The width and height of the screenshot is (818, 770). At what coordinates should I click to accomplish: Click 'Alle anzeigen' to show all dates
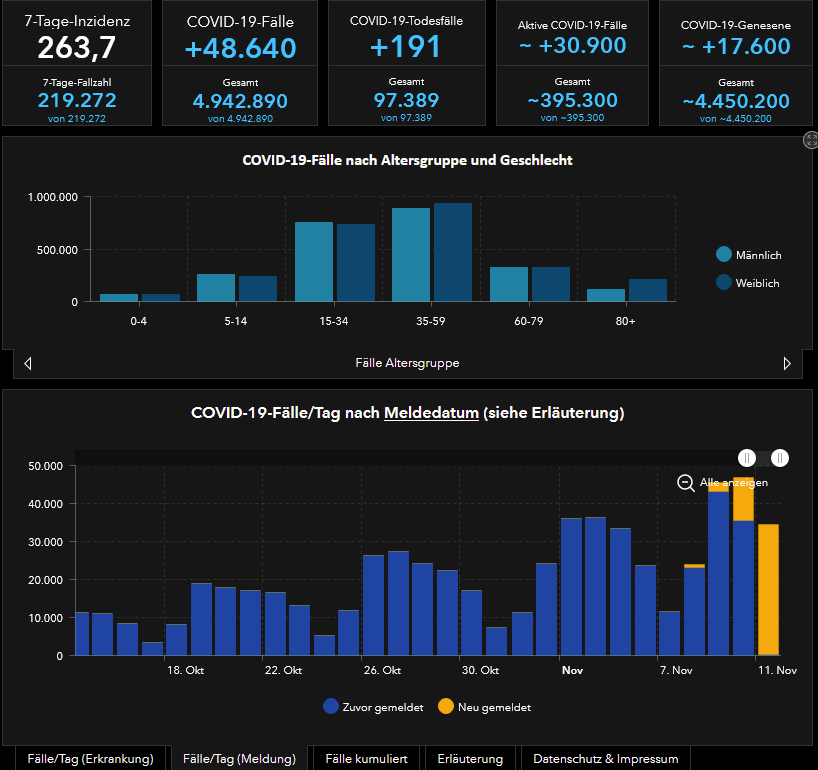click(x=733, y=483)
